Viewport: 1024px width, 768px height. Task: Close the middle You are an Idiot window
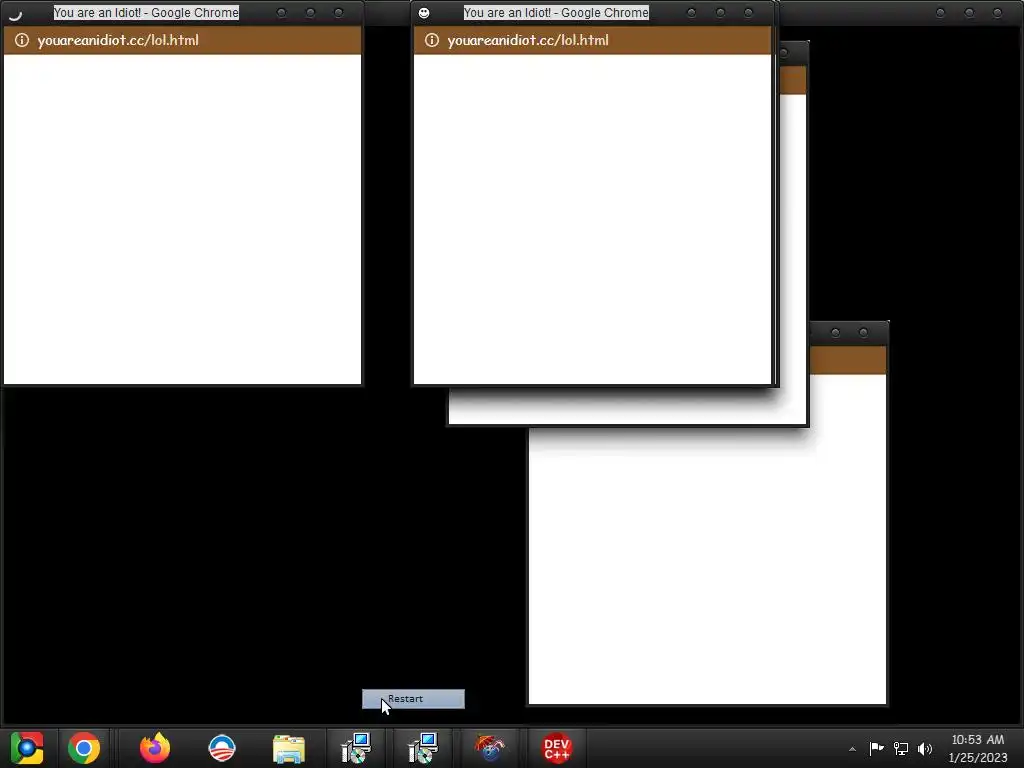(748, 12)
